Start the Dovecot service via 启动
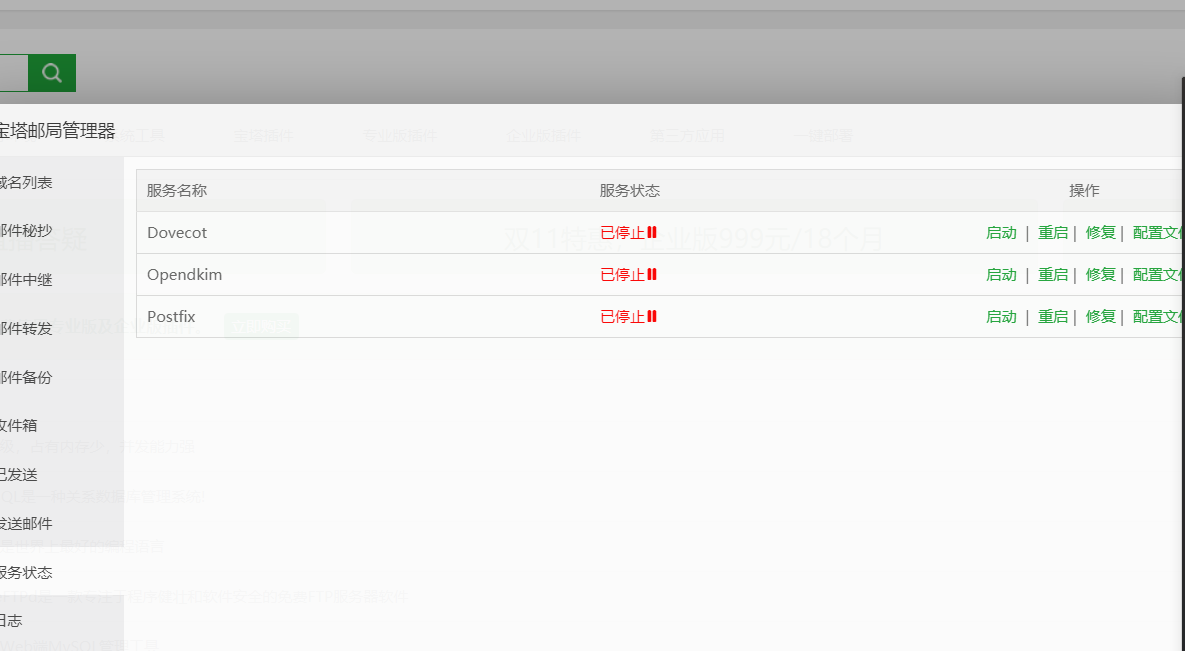1185x651 pixels. pyautogui.click(x=1001, y=233)
